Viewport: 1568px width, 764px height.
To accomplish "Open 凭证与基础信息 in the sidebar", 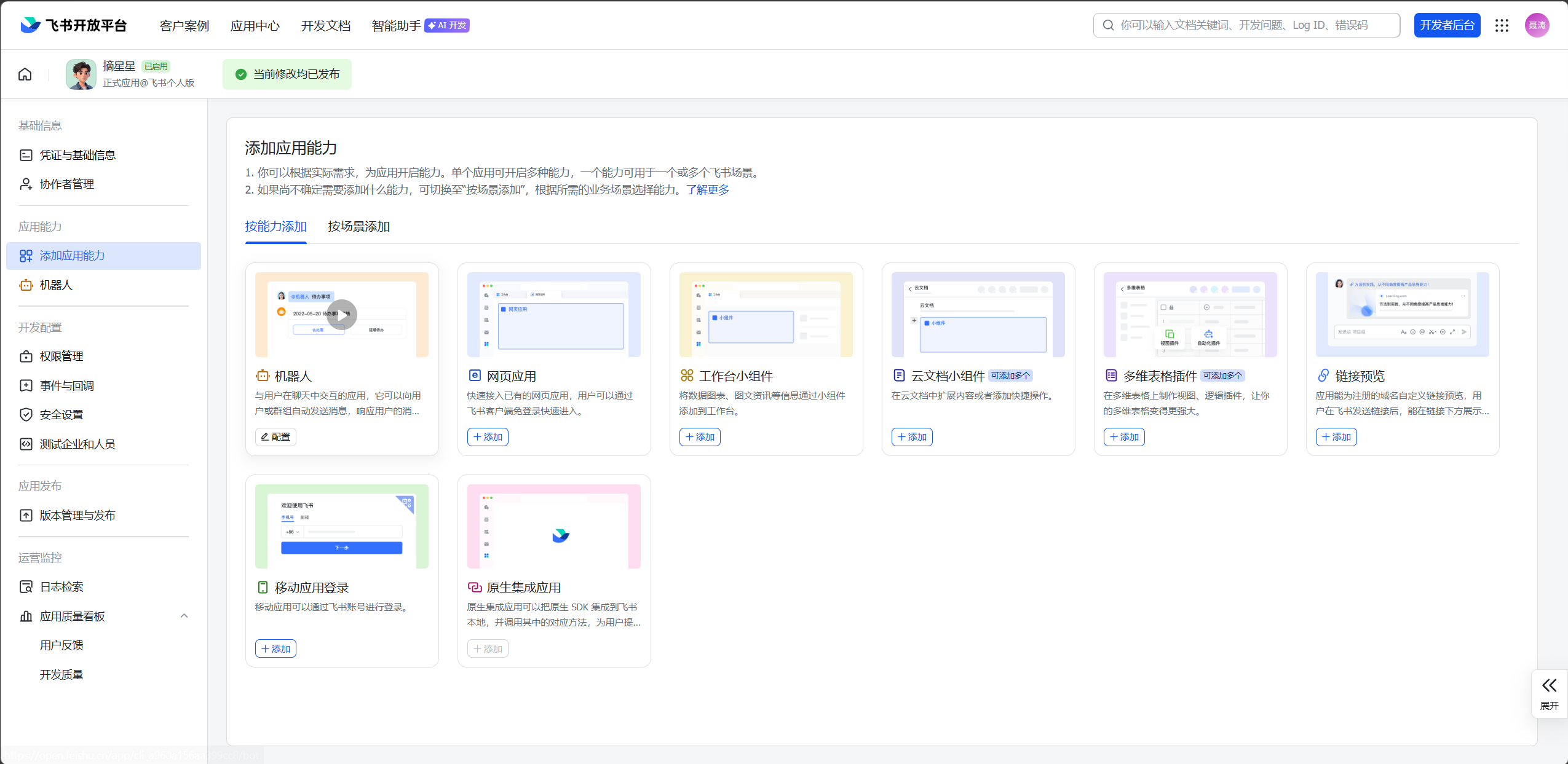I will point(77,155).
